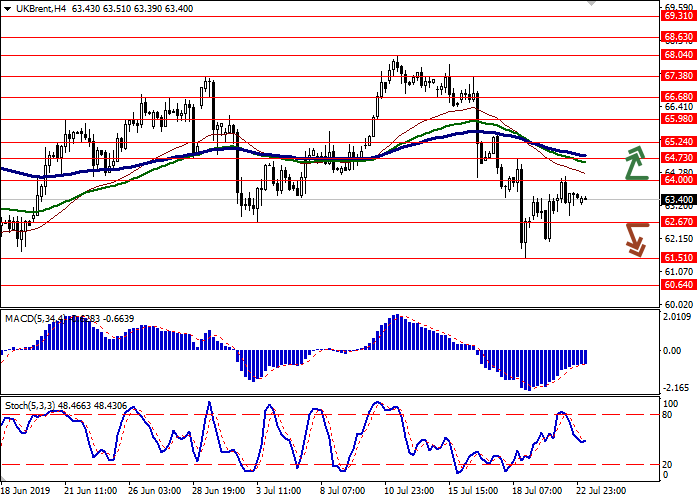
Task: Click the current price 63.400 black label
Action: (x=678, y=199)
